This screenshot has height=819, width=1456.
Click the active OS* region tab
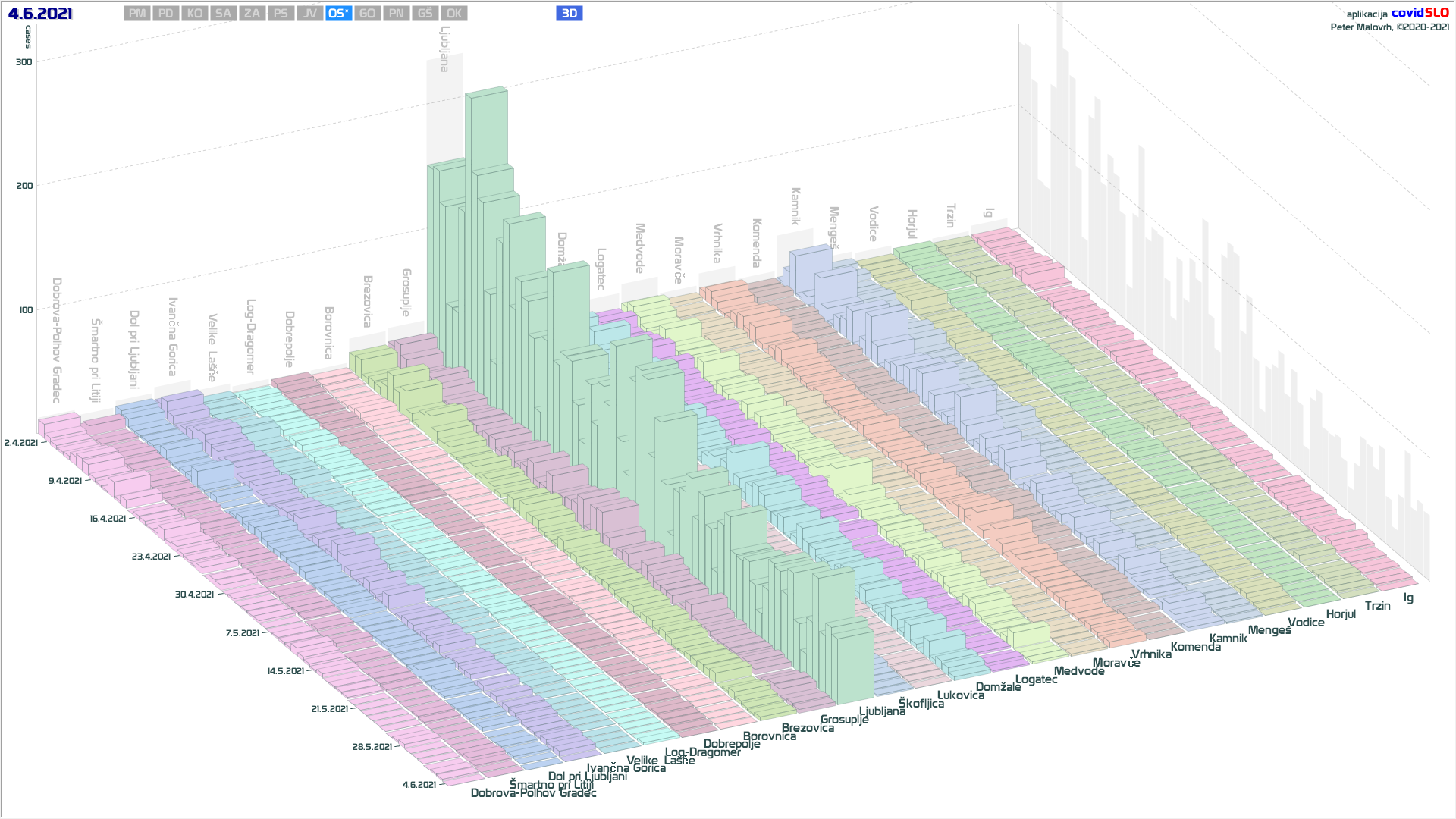tap(338, 13)
